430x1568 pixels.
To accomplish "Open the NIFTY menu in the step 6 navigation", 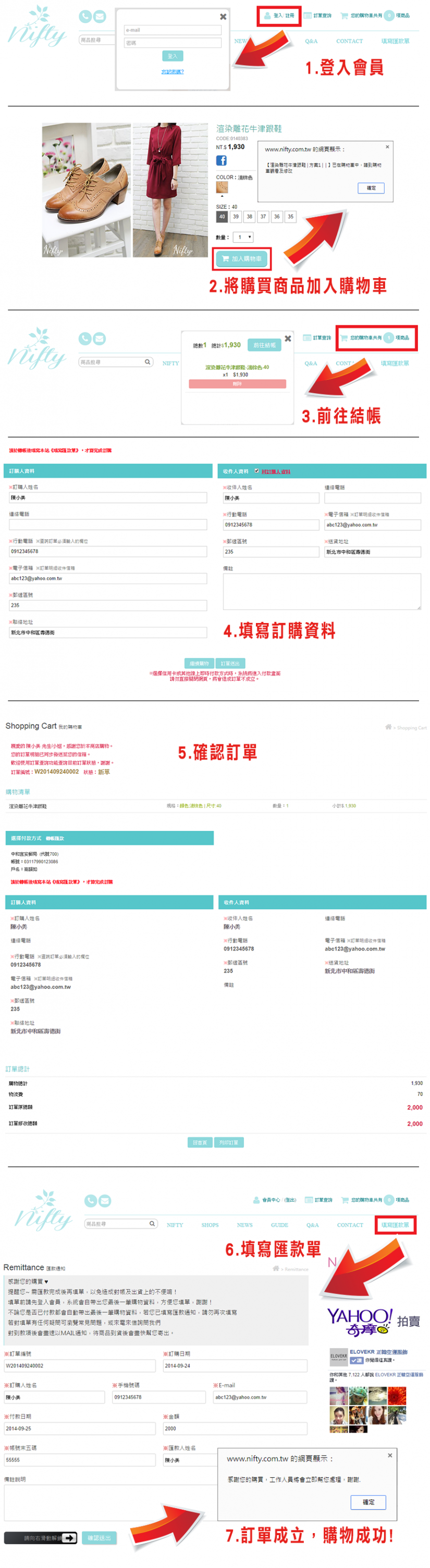I will pos(175,1225).
